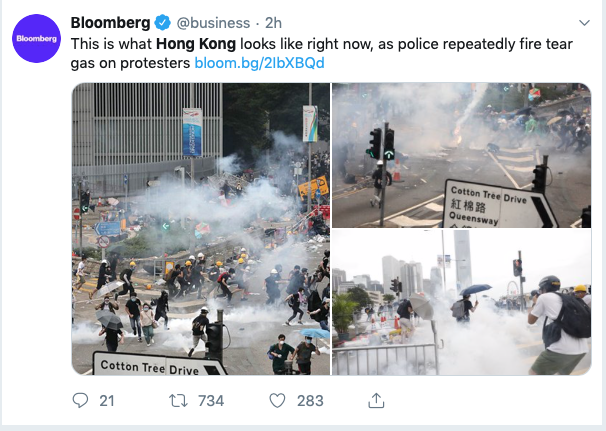Open the Bloomberg purple profile avatar
Screen dimensions: 606x431
(36, 38)
